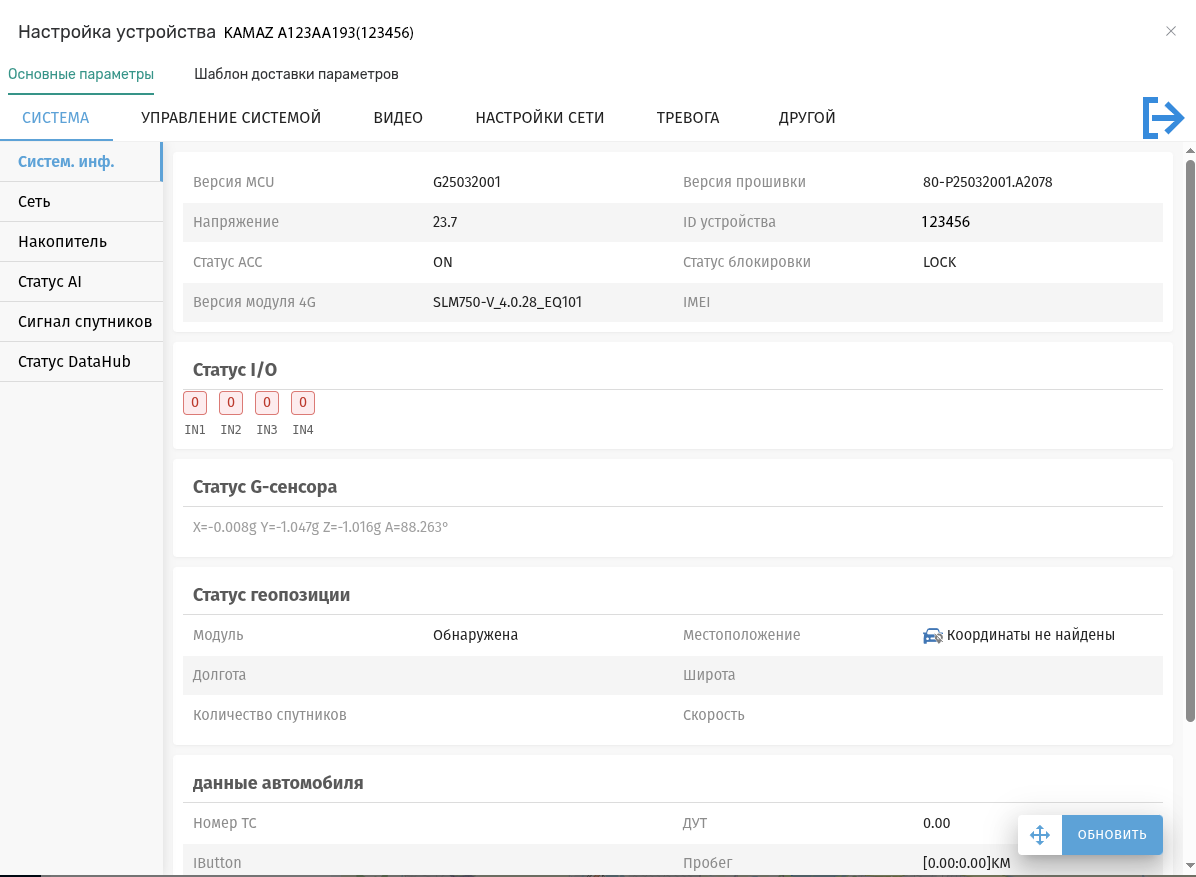Select the Видео tab
This screenshot has width=1196, height=877.
(x=398, y=118)
